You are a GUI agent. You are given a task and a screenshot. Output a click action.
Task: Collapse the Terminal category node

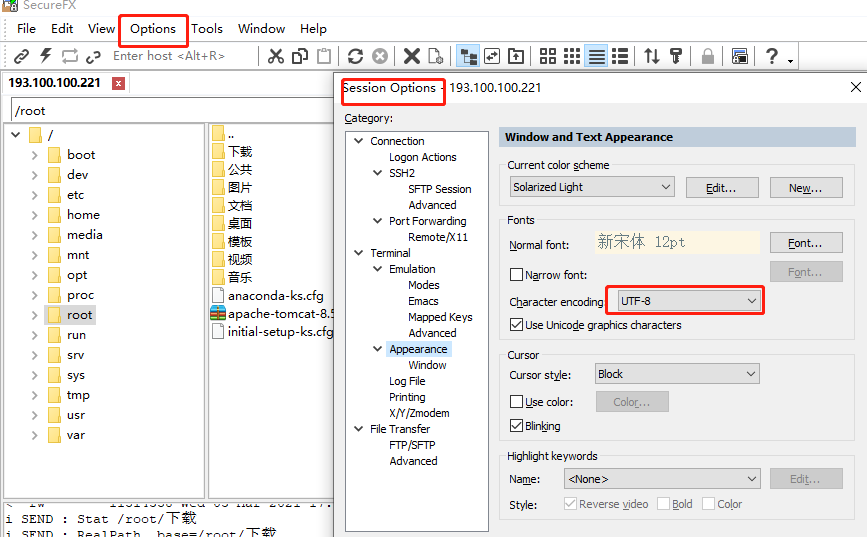pyautogui.click(x=359, y=253)
